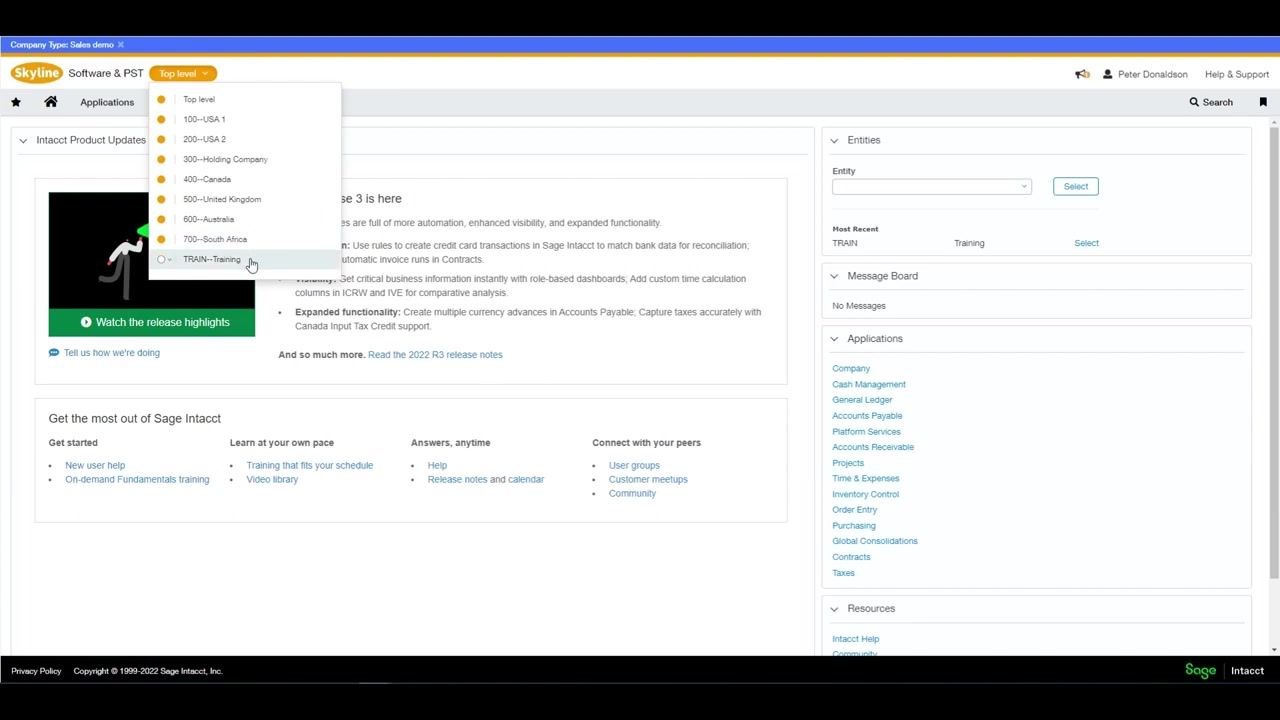Screen dimensions: 1280x720
Task: Open the announcements megaphone icon
Action: point(1082,74)
